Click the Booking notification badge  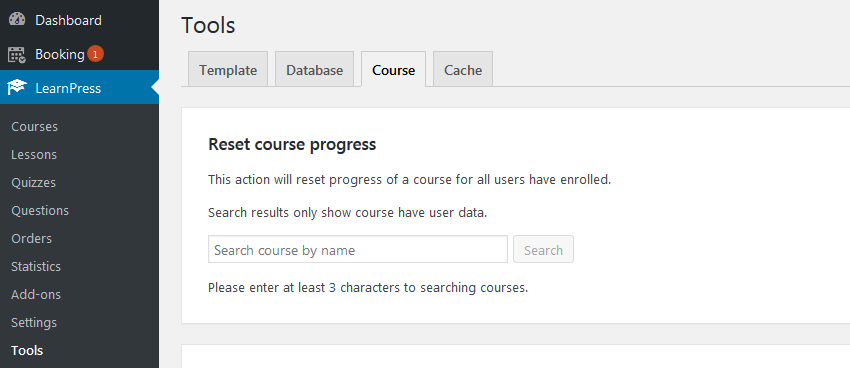tap(95, 54)
